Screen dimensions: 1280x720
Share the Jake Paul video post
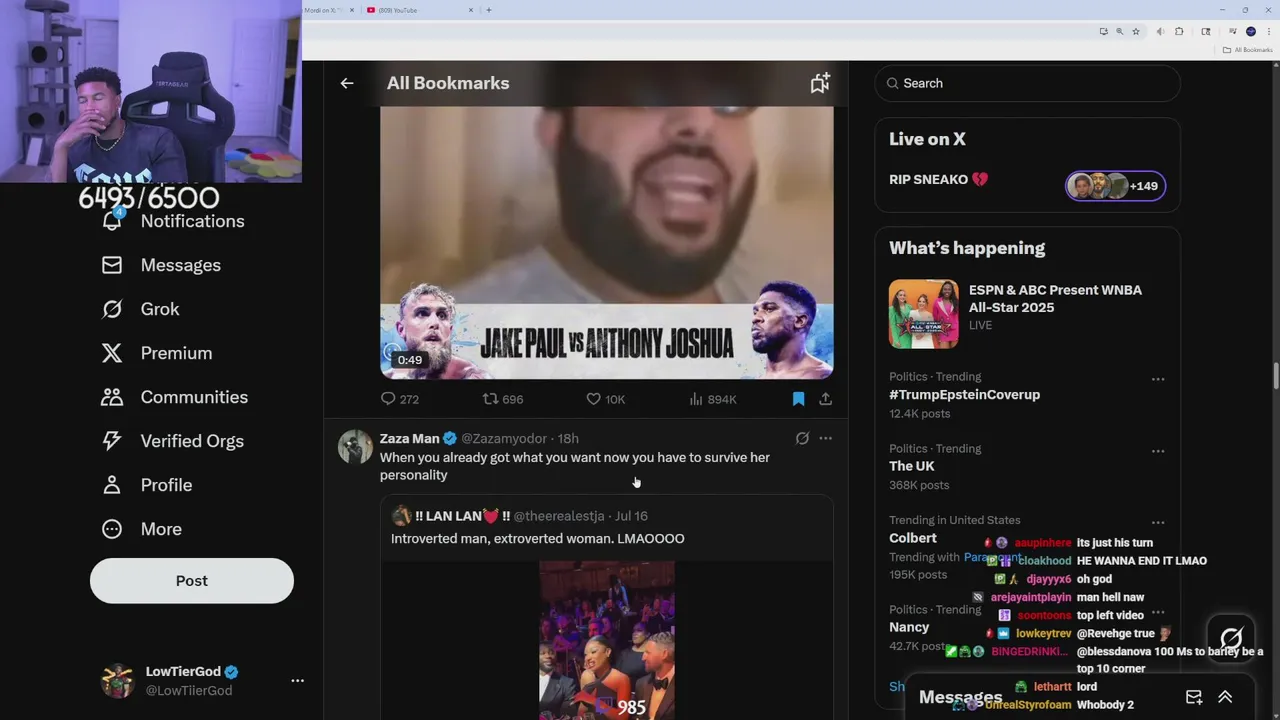pyautogui.click(x=825, y=399)
